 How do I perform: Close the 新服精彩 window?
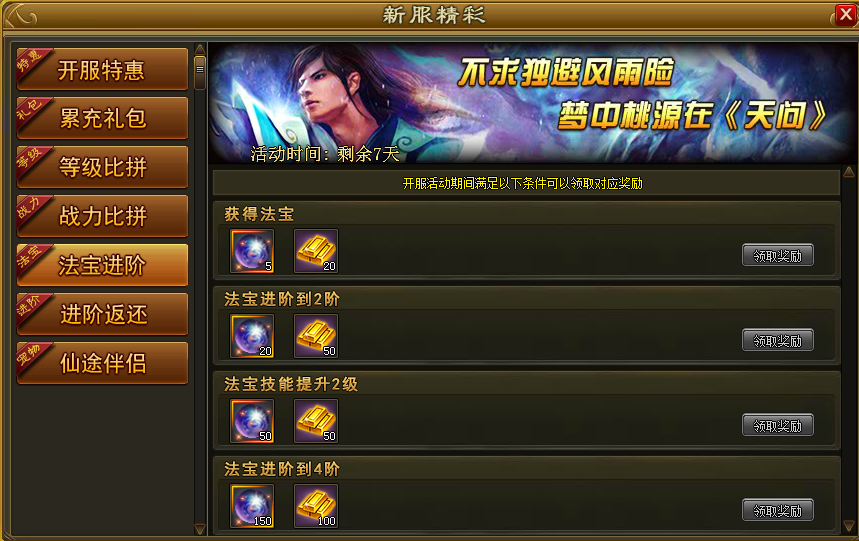point(846,15)
